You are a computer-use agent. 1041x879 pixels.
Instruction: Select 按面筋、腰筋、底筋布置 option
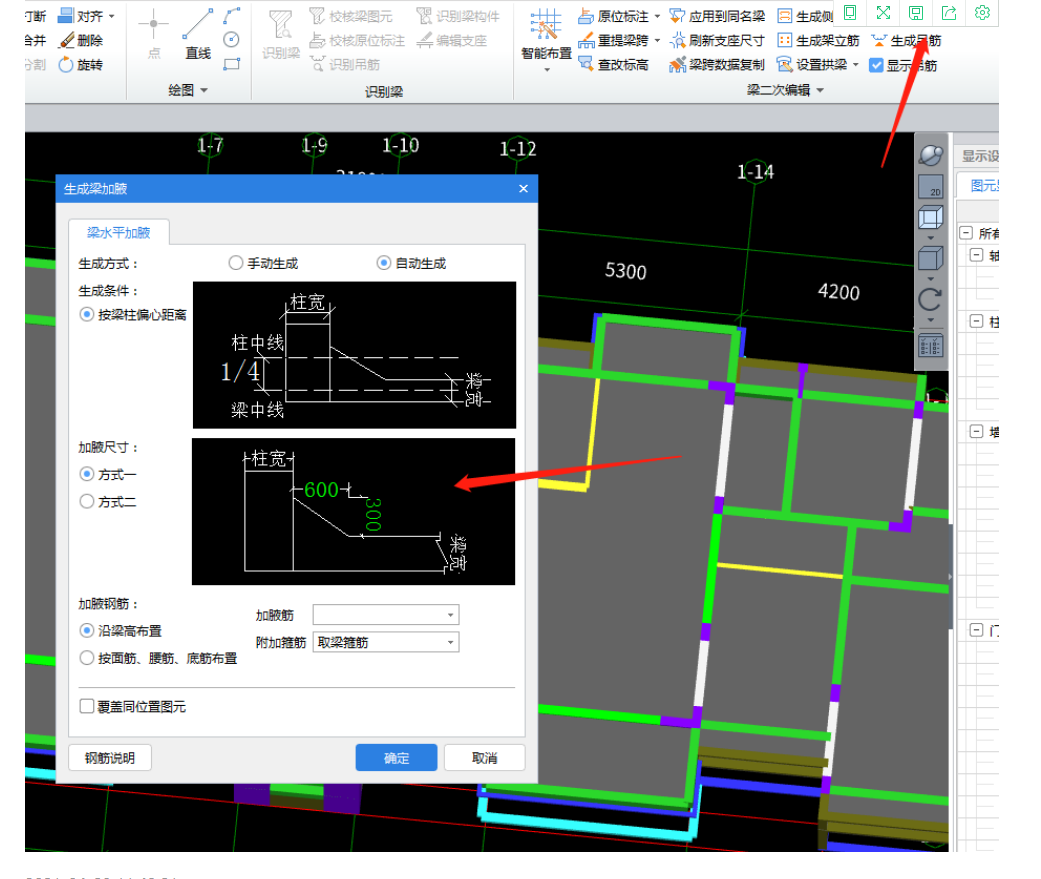[x=158, y=658]
